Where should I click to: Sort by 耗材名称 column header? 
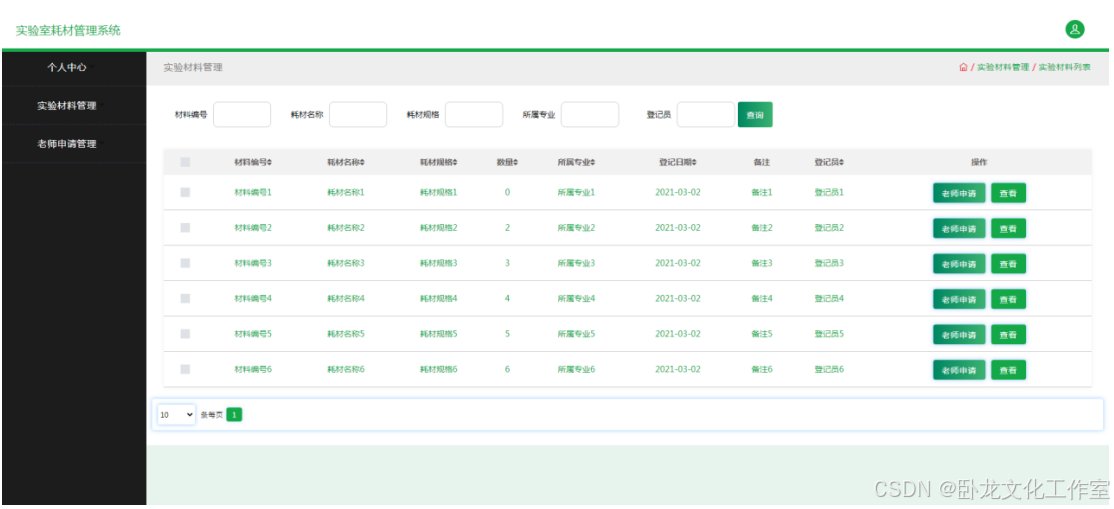tap(345, 163)
